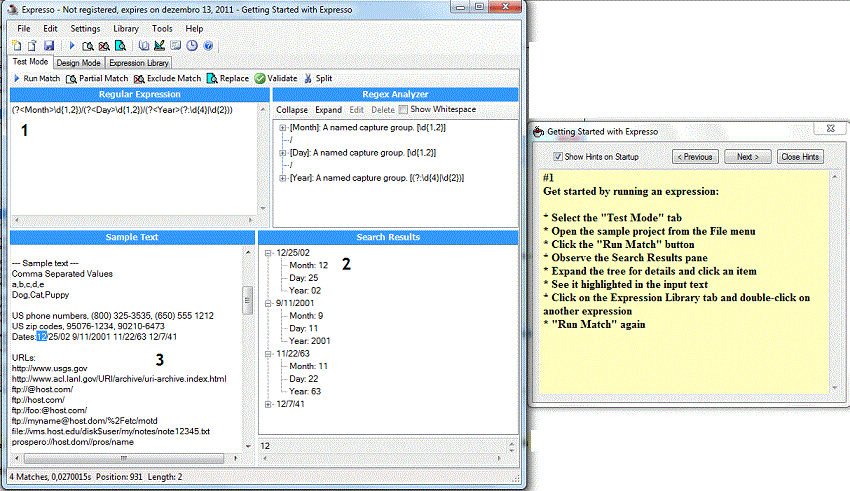Uncheck Show Hints on Startup
850x491 pixels.
point(558,157)
